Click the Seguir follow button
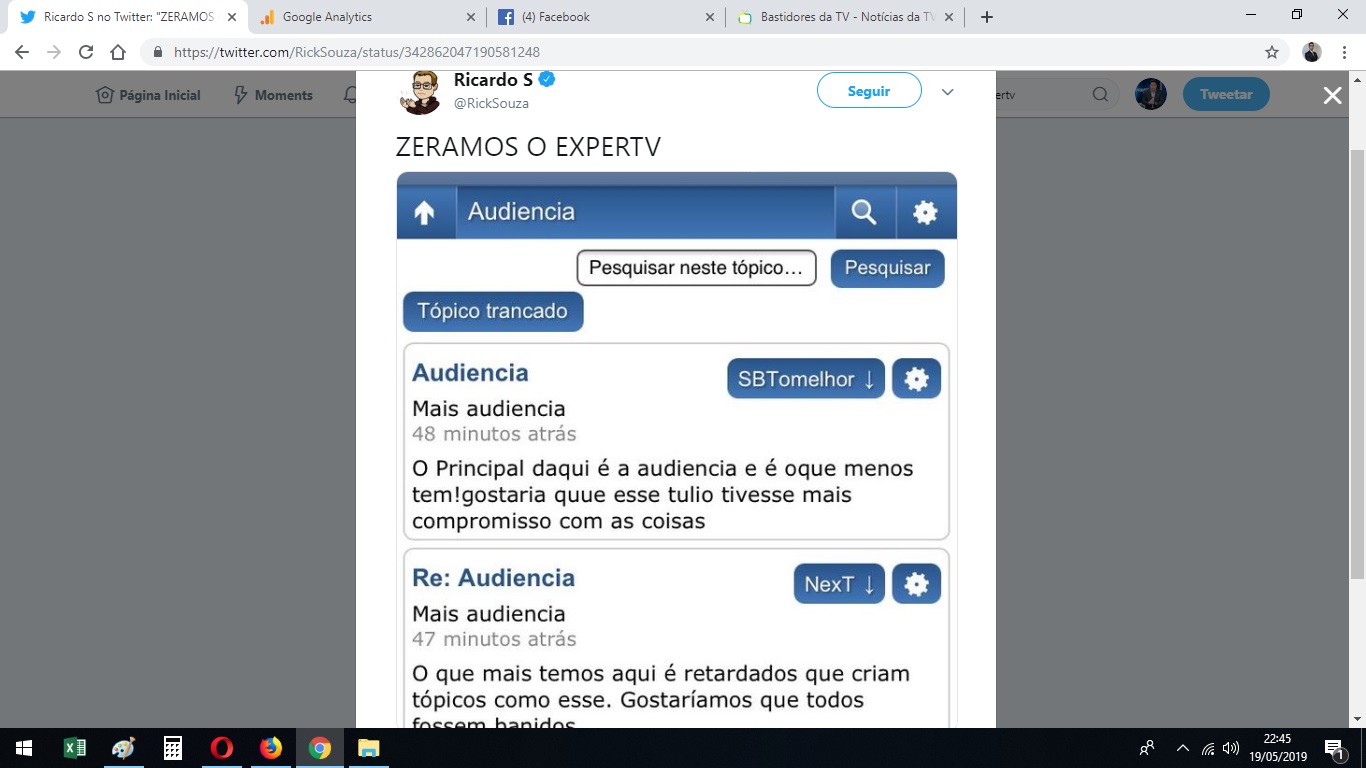The image size is (1366, 768). (868, 91)
